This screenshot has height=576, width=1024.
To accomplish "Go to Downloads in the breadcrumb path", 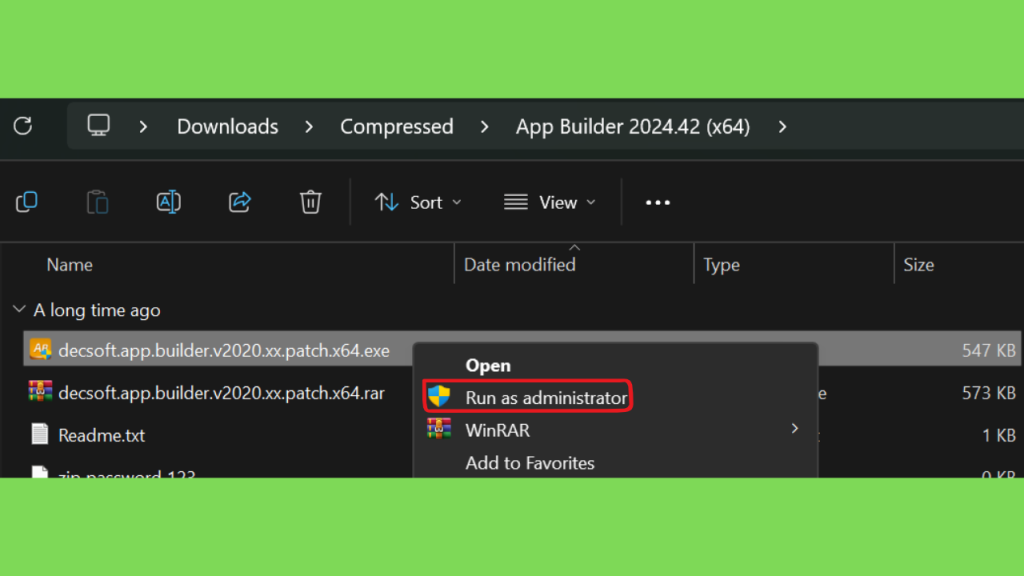I will [x=227, y=127].
